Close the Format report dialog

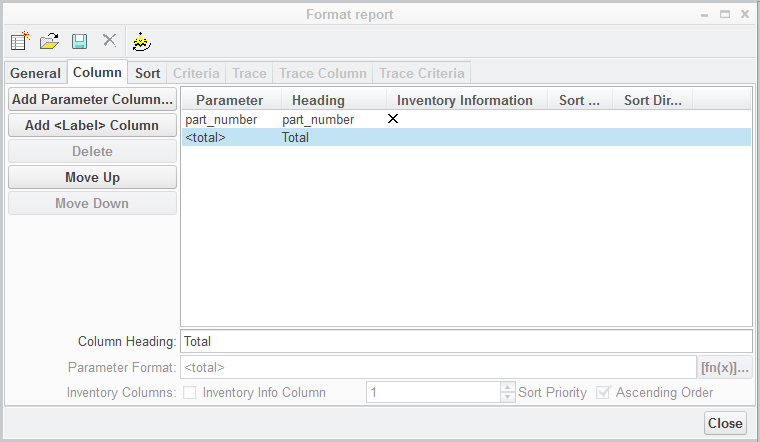coord(725,423)
